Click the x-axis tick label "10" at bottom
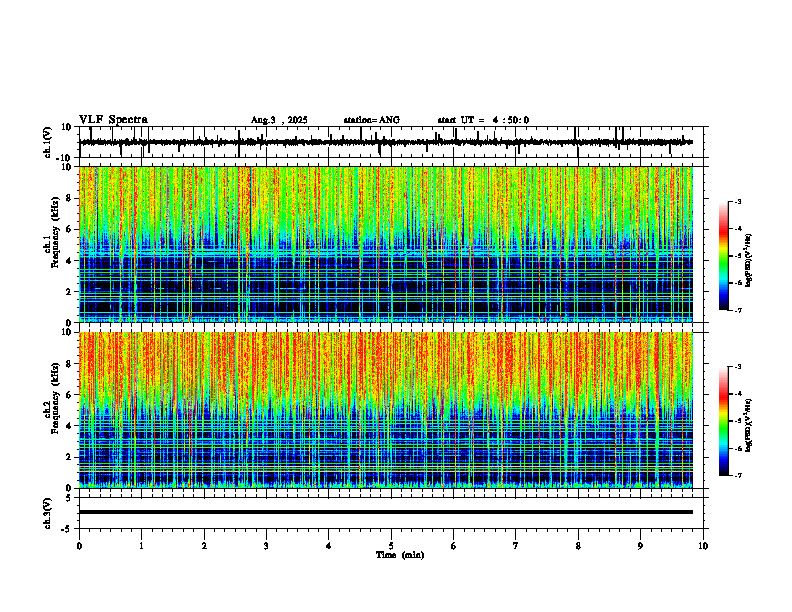The width and height of the screenshot is (792, 612). point(703,546)
